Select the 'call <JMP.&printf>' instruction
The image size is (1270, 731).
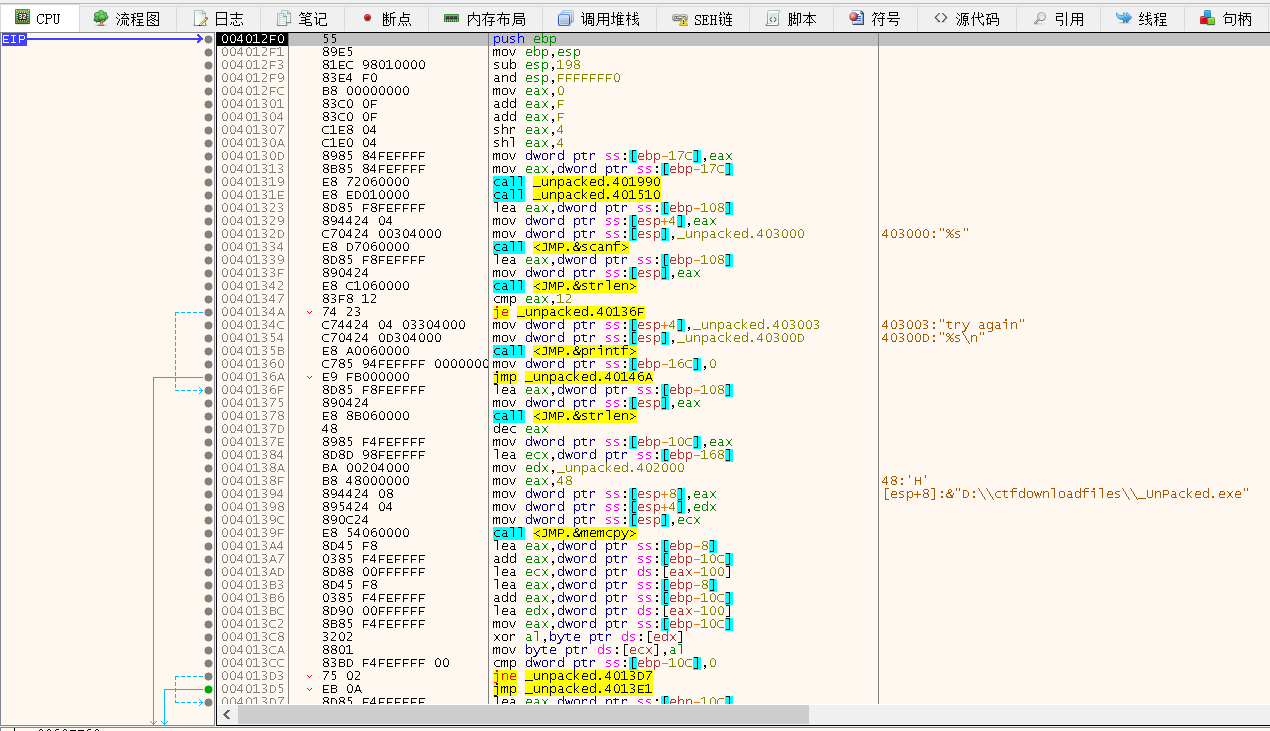(565, 351)
